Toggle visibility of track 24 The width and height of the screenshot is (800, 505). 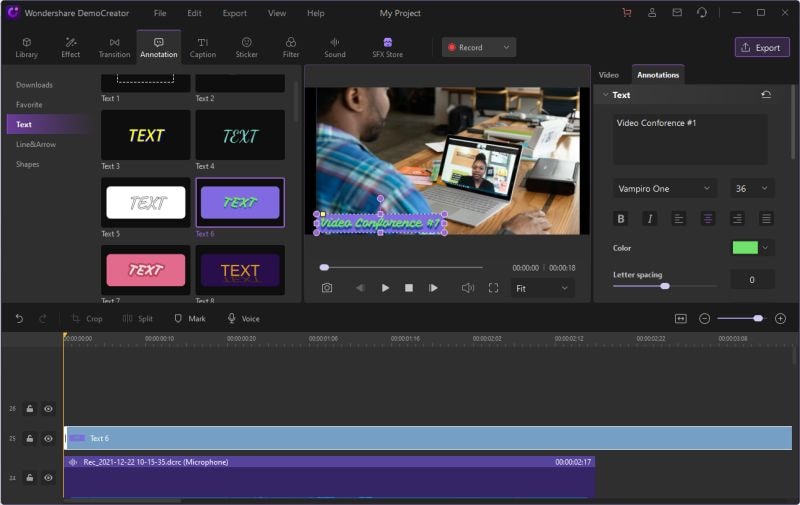tap(48, 478)
